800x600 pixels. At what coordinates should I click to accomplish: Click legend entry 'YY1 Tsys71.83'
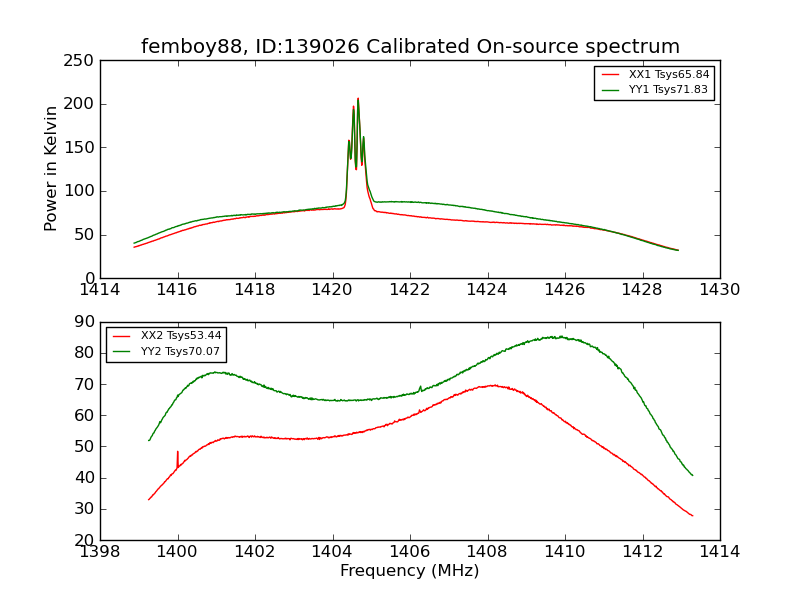pyautogui.click(x=668, y=90)
